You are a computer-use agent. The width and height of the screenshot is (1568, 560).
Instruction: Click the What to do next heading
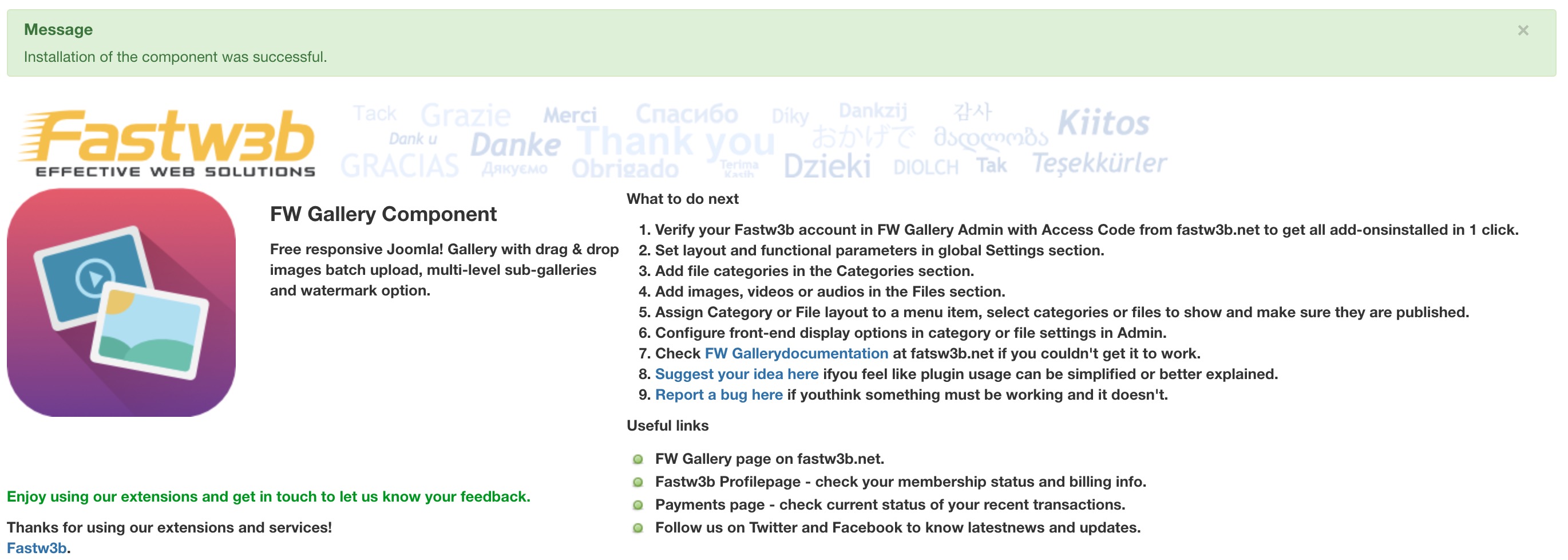pyautogui.click(x=682, y=199)
